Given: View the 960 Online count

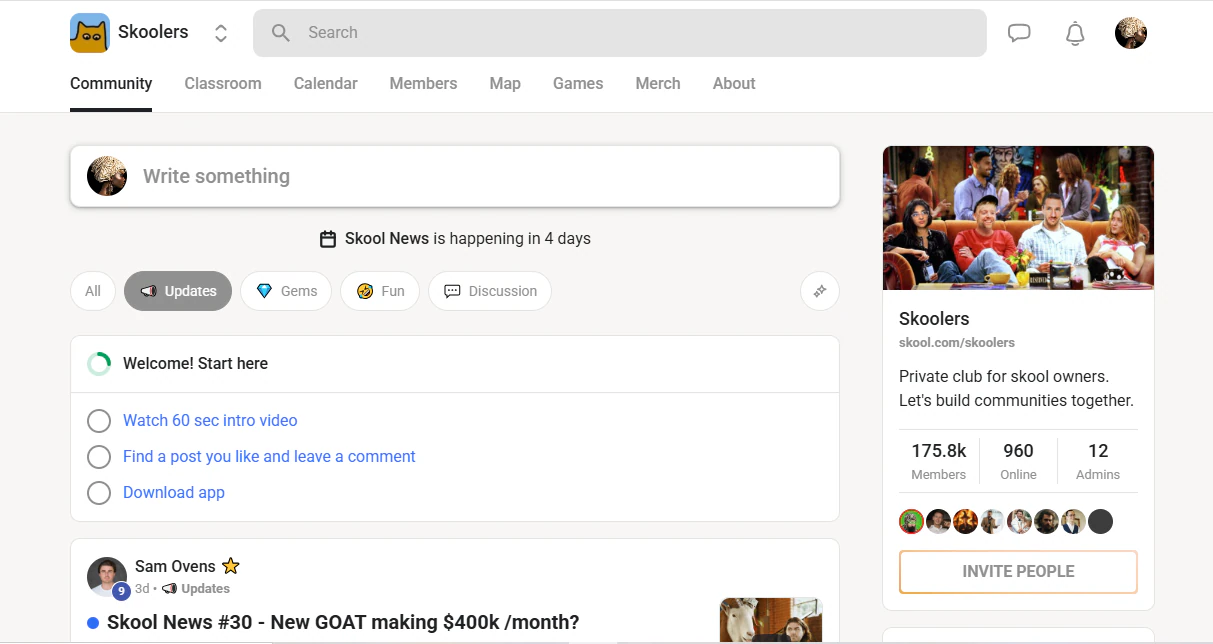Looking at the screenshot, I should tap(1018, 461).
